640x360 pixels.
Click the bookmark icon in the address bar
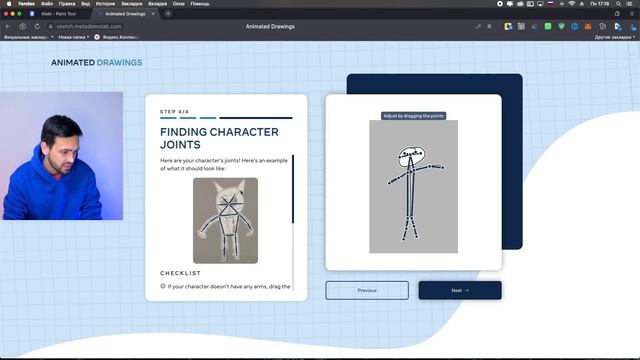(489, 27)
